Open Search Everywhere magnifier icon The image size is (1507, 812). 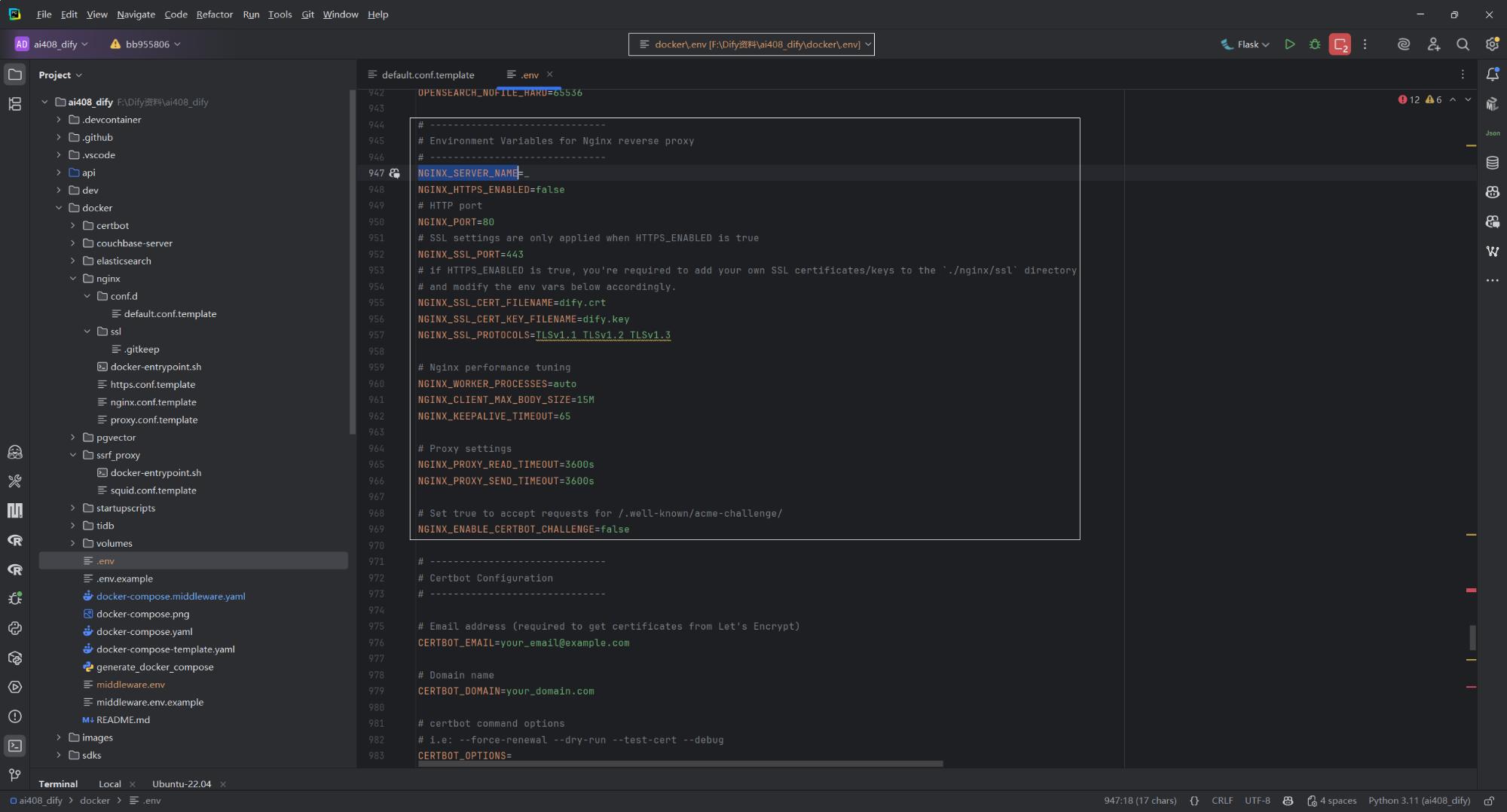click(x=1463, y=44)
